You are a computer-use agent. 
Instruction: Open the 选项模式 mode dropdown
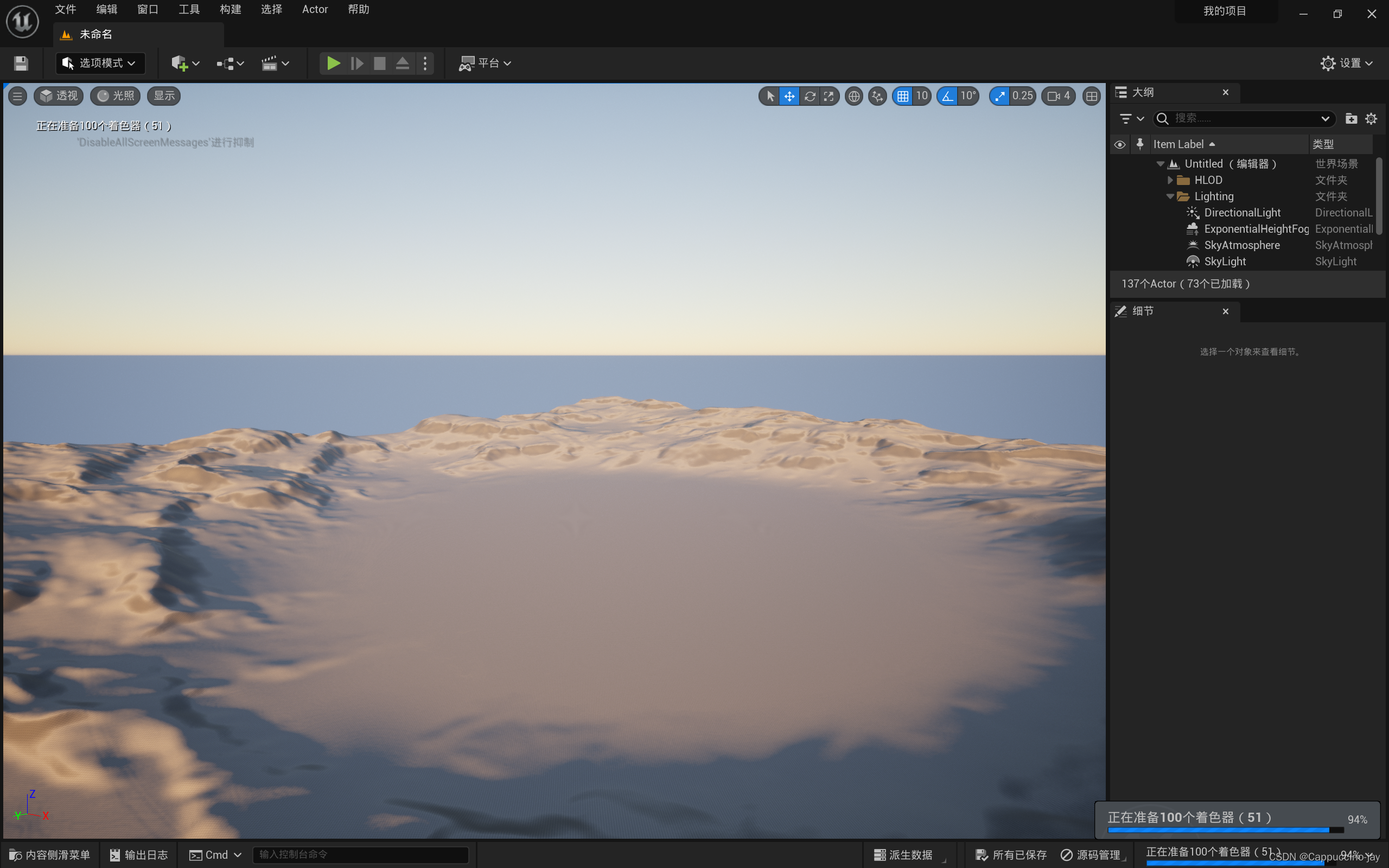coord(100,63)
